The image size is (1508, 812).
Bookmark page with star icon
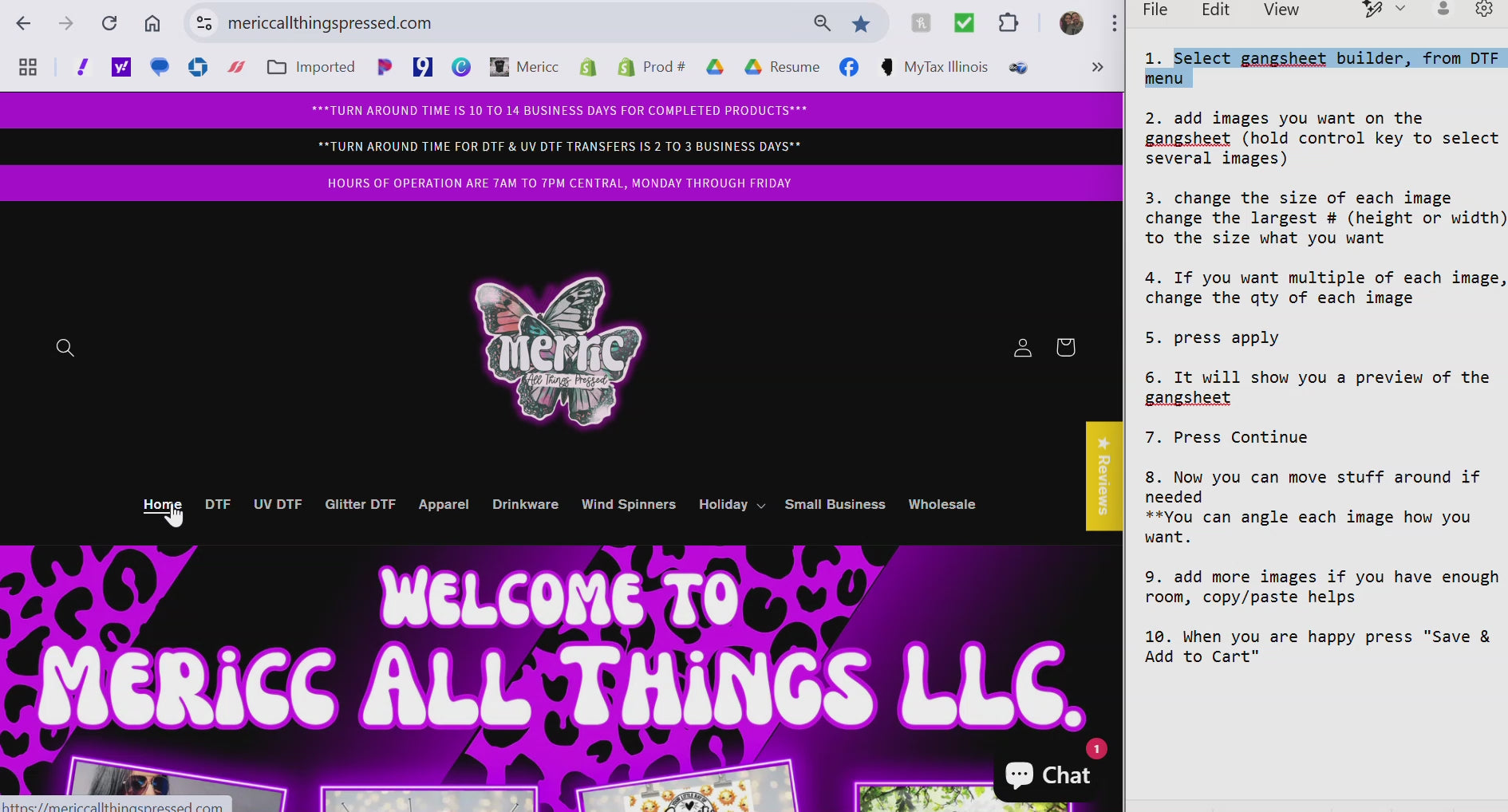860,24
